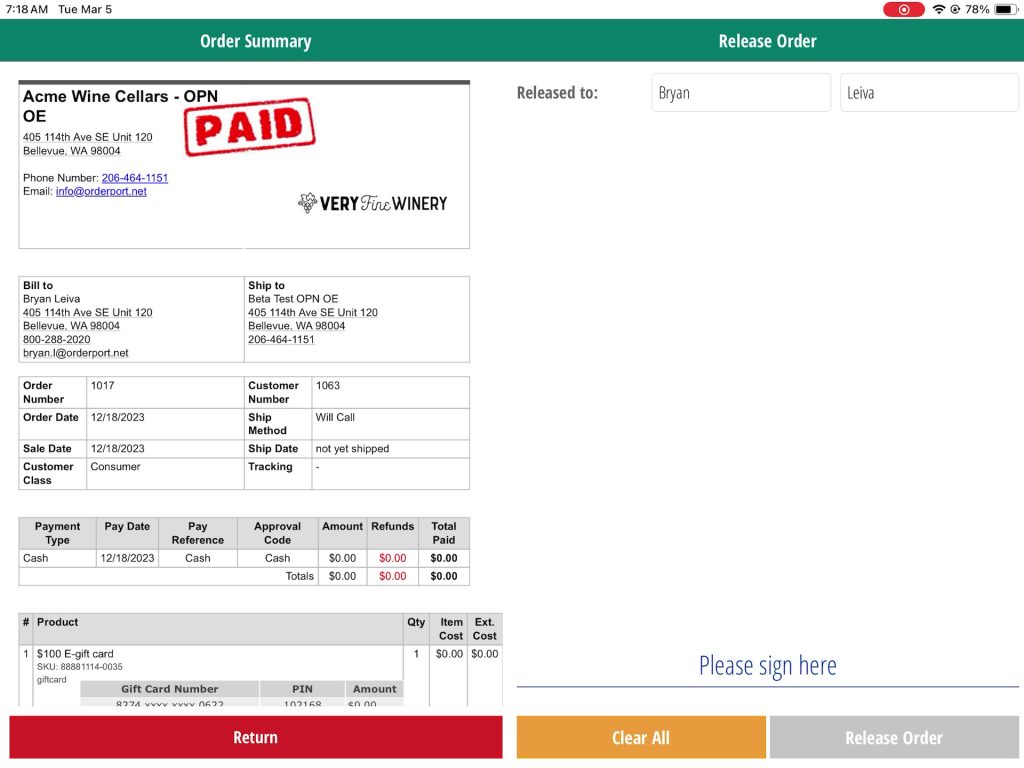This screenshot has height=768, width=1024.
Task: Tap the $100 E-gift card product row
Action: point(75,654)
